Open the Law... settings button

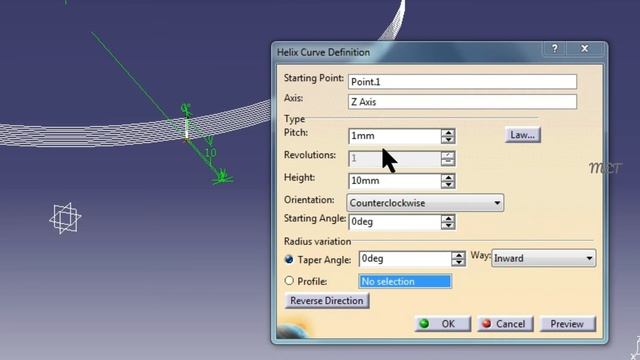tap(522, 135)
